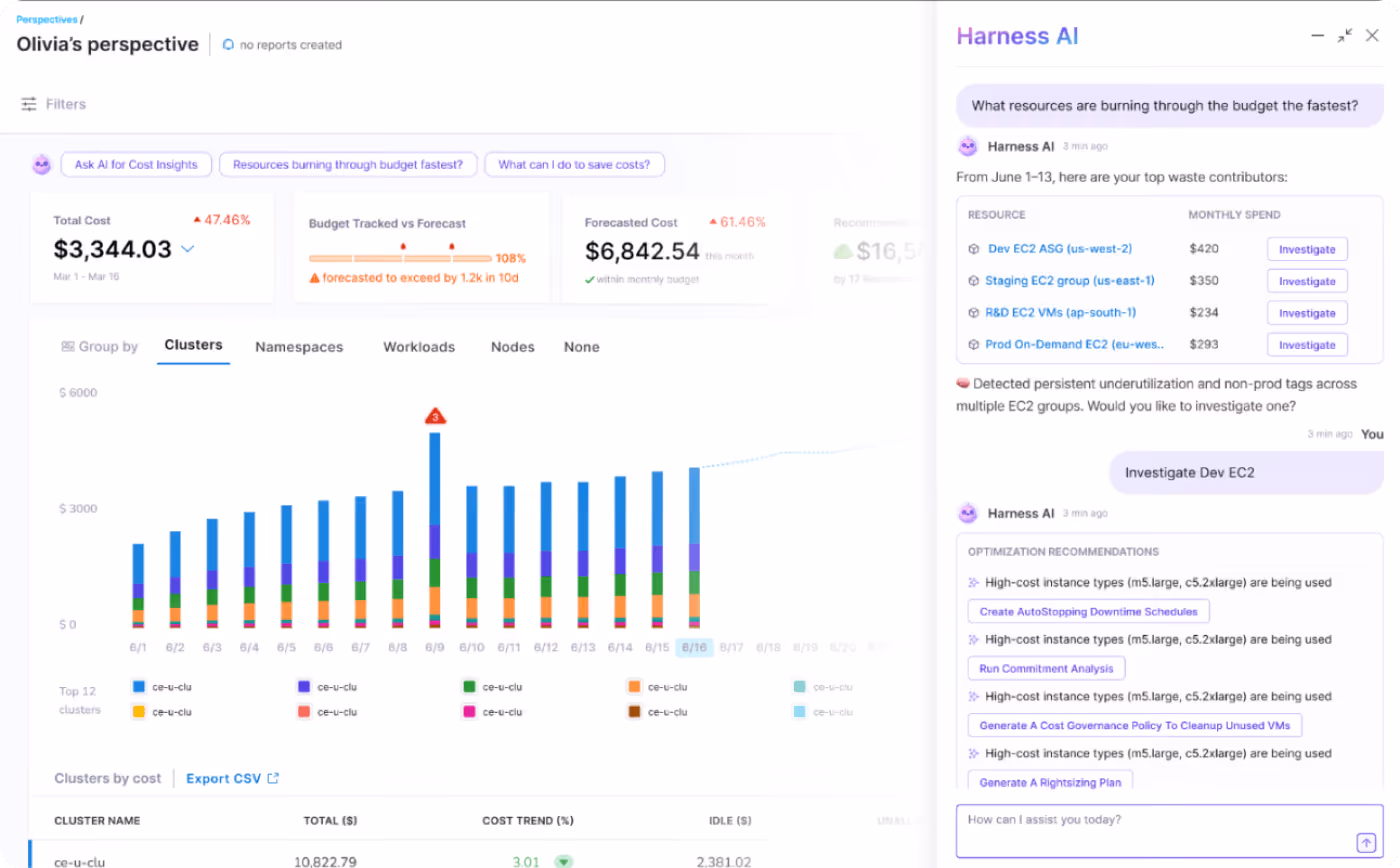Screen dimensions: 1400x868
Task: Click the EC2 cube icon beside Dev EC2 ASG
Action: 972,249
